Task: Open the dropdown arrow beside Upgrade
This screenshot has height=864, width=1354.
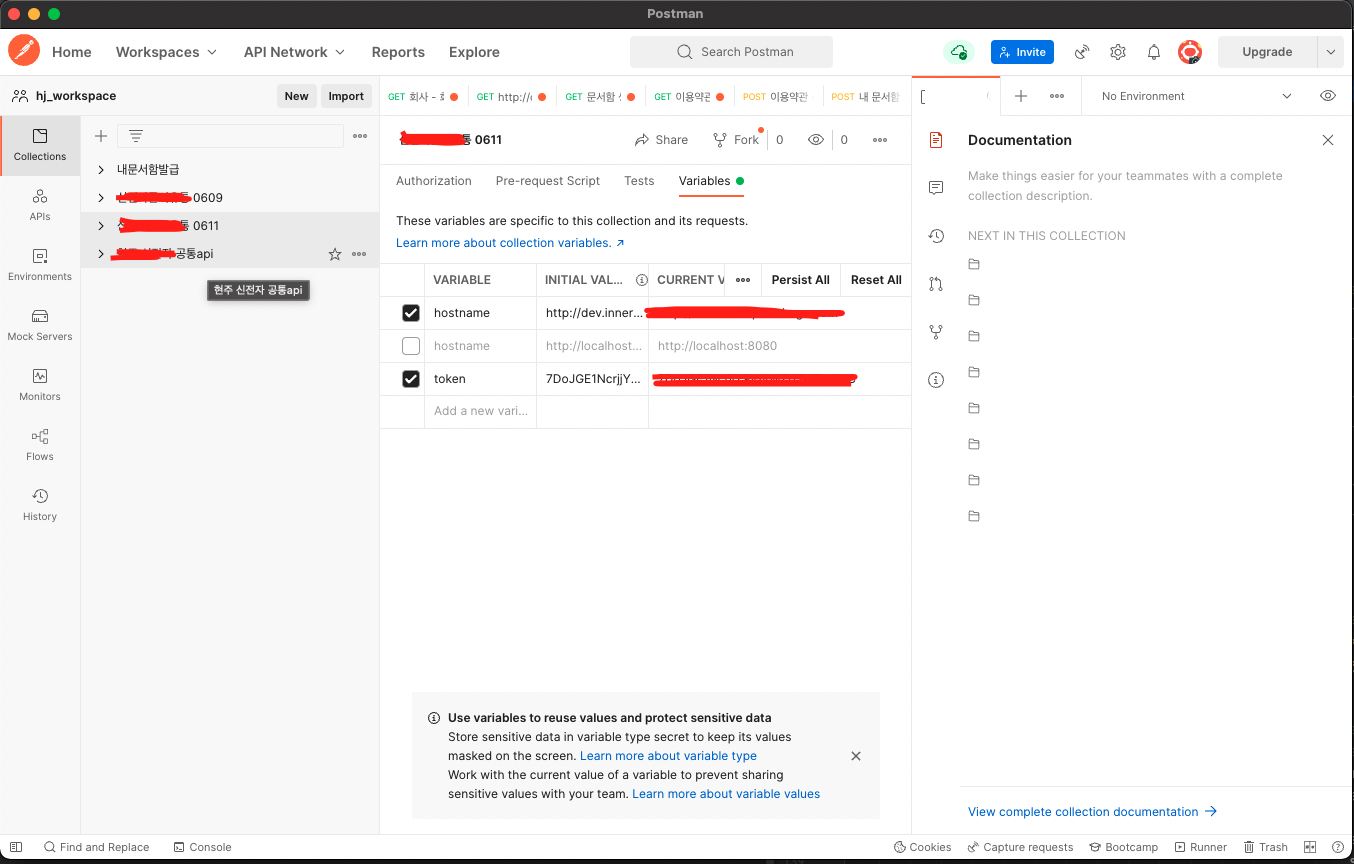Action: (1330, 52)
